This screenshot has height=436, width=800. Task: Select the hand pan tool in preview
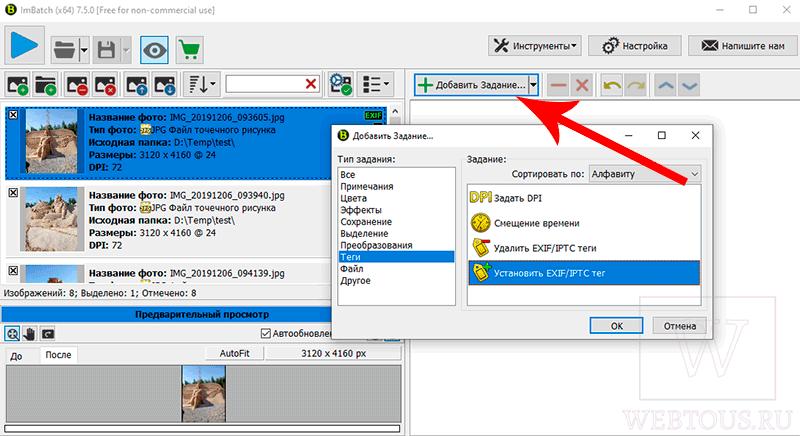pyautogui.click(x=30, y=334)
